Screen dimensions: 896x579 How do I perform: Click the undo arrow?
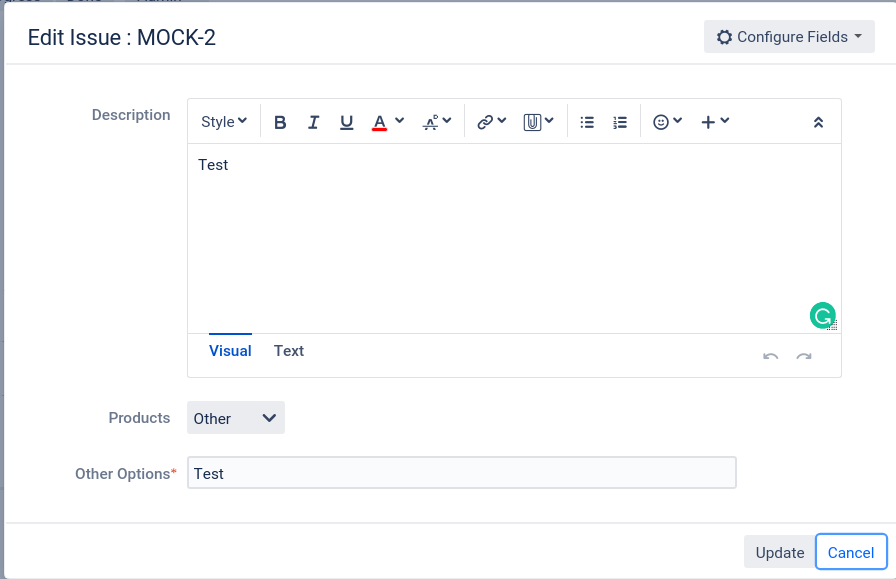click(x=771, y=357)
